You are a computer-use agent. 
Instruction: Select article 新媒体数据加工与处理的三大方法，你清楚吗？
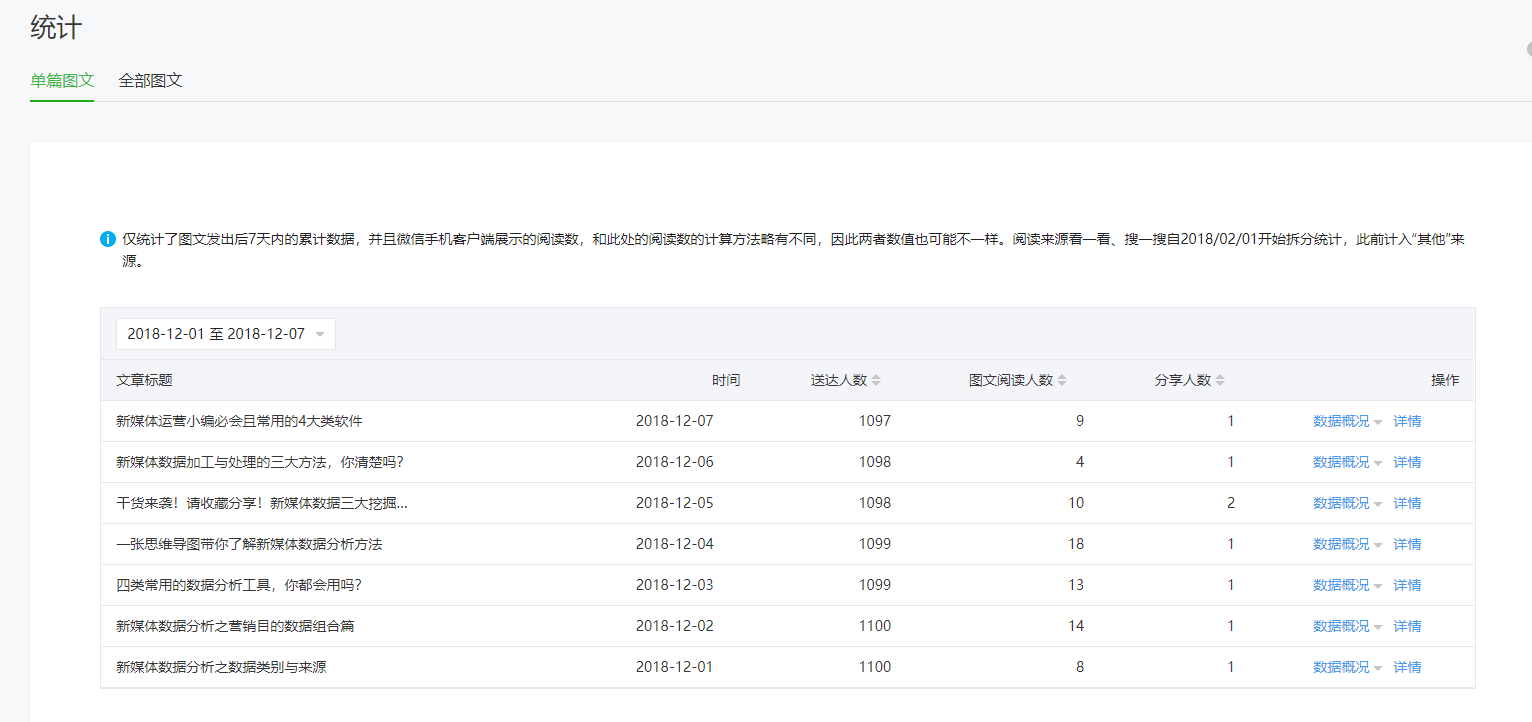tap(260, 462)
